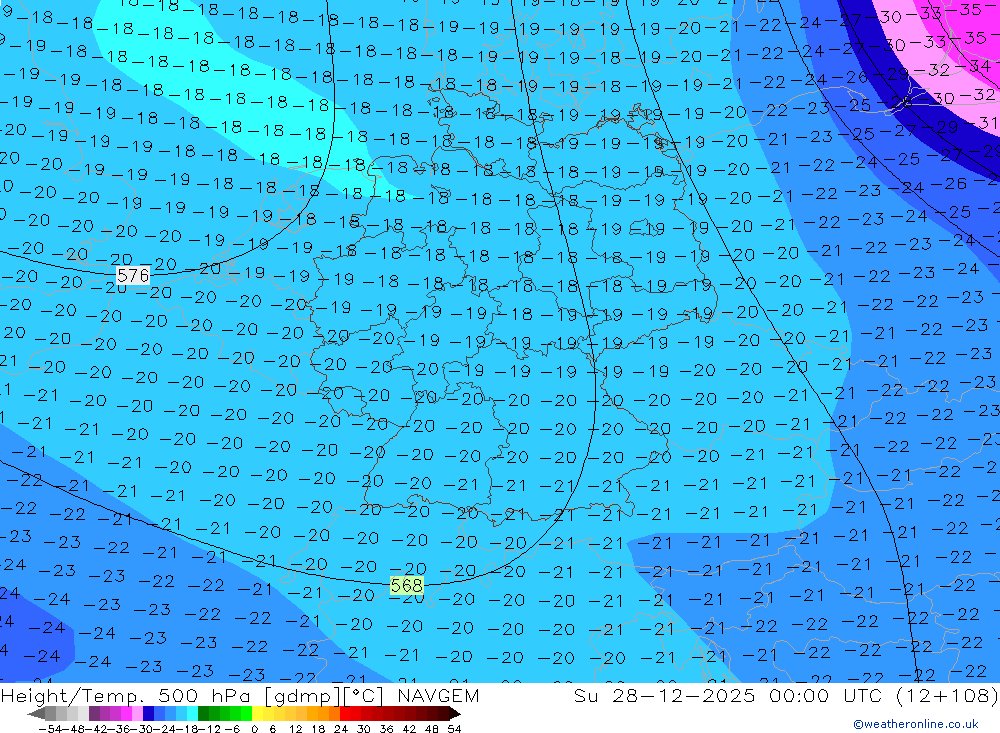Screen dimensions: 1000x733
Task: Pick the bright red swatch above the 24 label
Action: pos(345,713)
